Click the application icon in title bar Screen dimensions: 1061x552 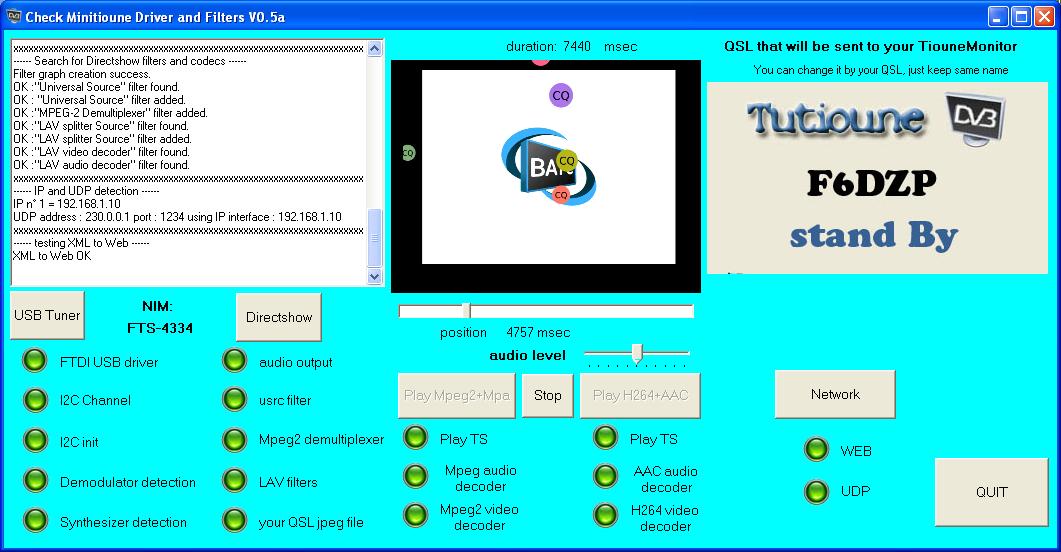(x=13, y=16)
